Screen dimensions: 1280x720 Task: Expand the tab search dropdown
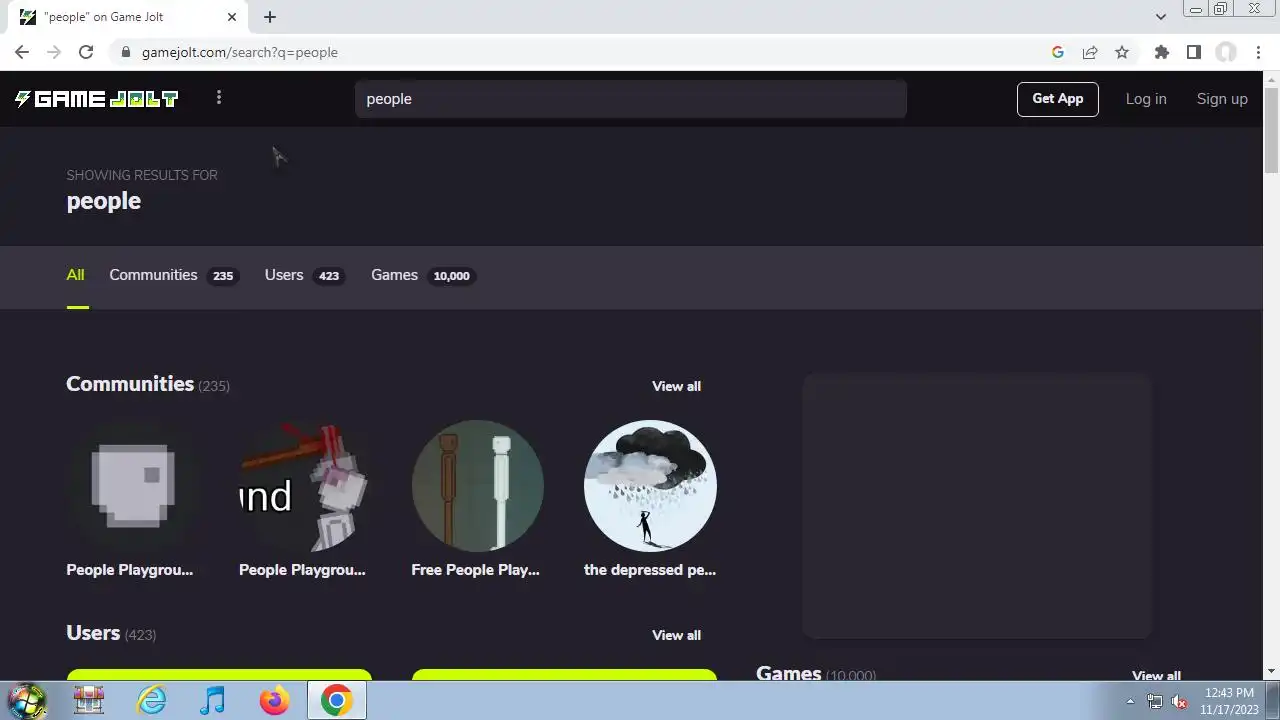1160,17
